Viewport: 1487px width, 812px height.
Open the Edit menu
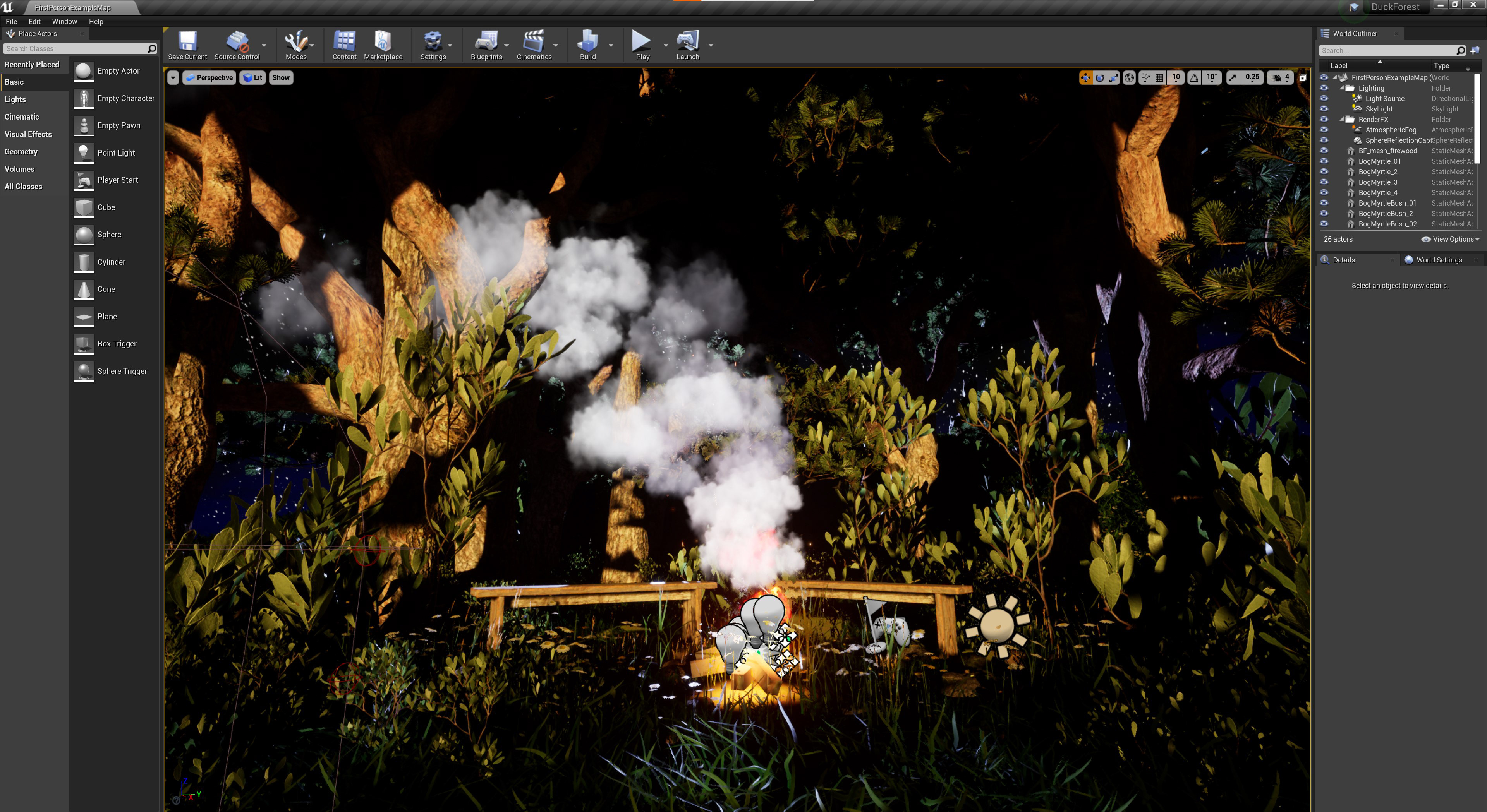click(34, 21)
